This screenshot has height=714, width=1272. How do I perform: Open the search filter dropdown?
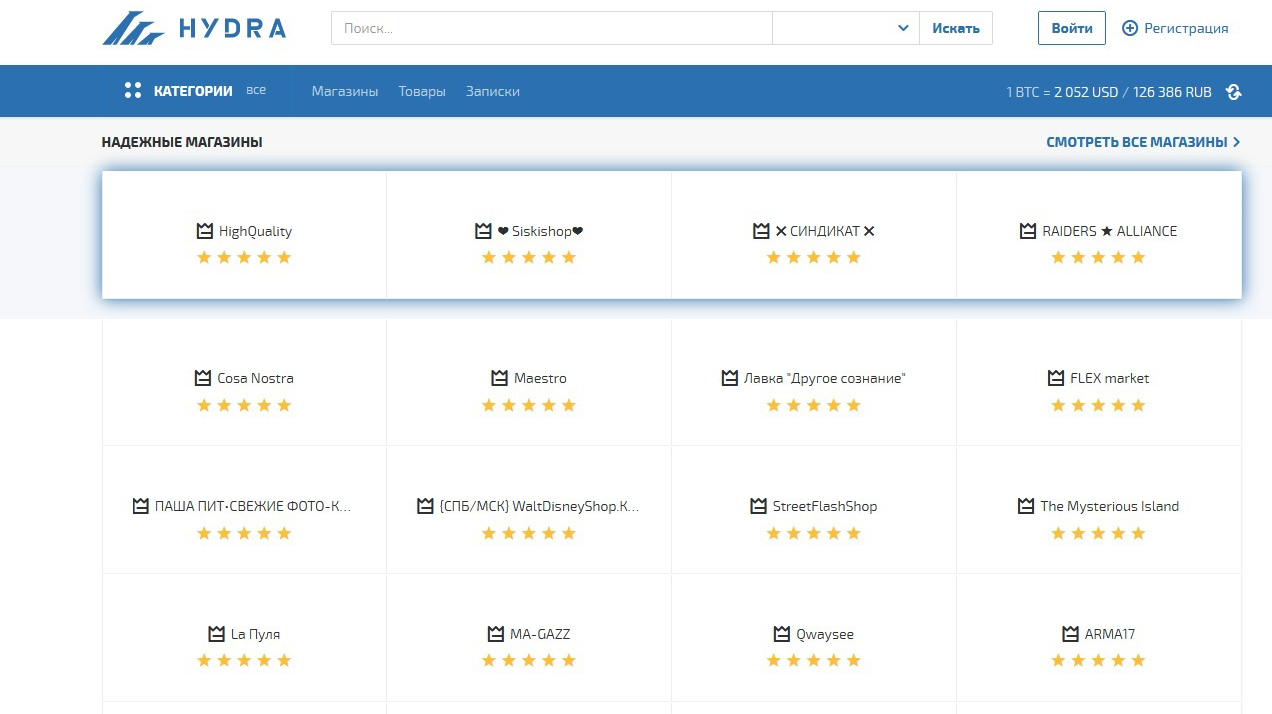pos(845,28)
